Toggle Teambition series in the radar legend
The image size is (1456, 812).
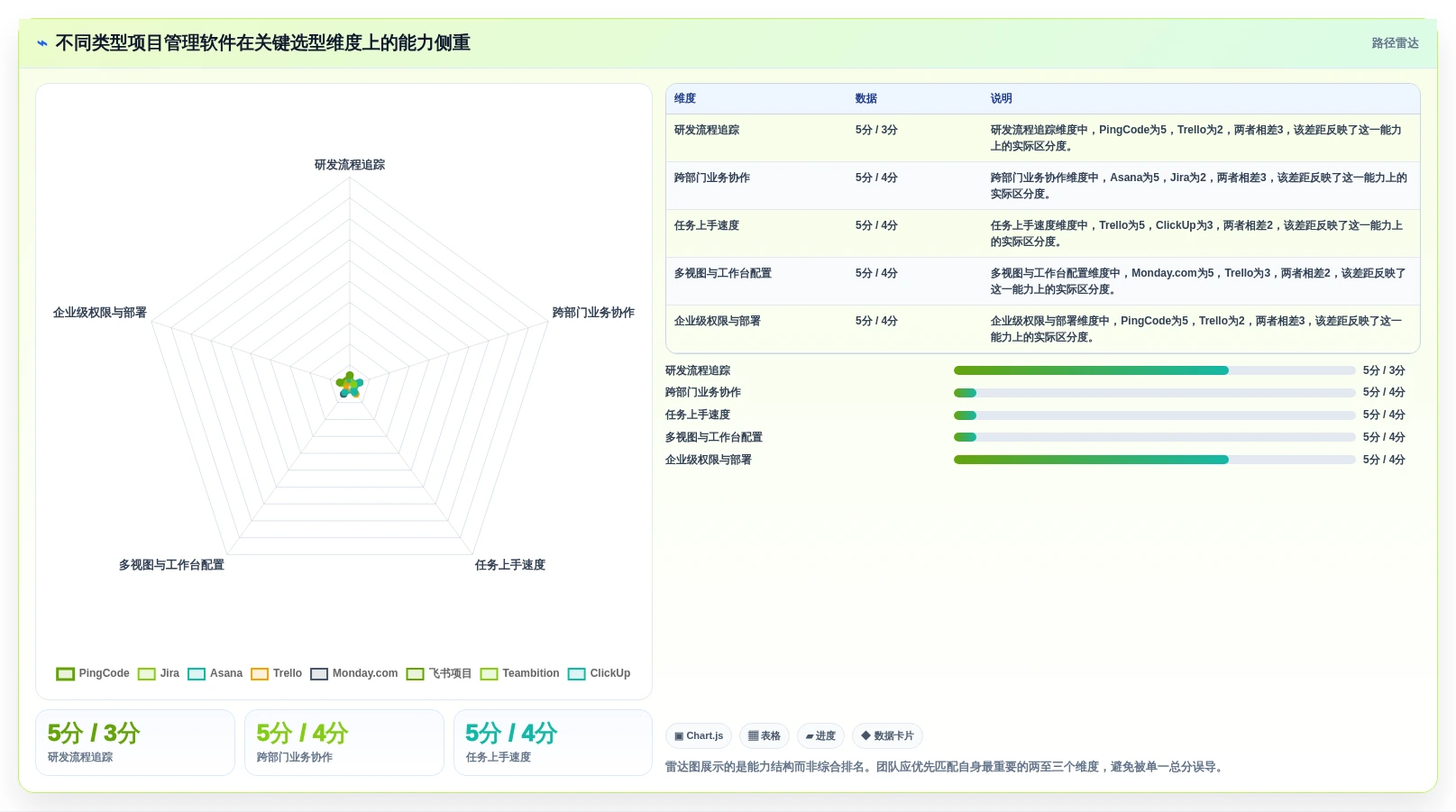(520, 673)
